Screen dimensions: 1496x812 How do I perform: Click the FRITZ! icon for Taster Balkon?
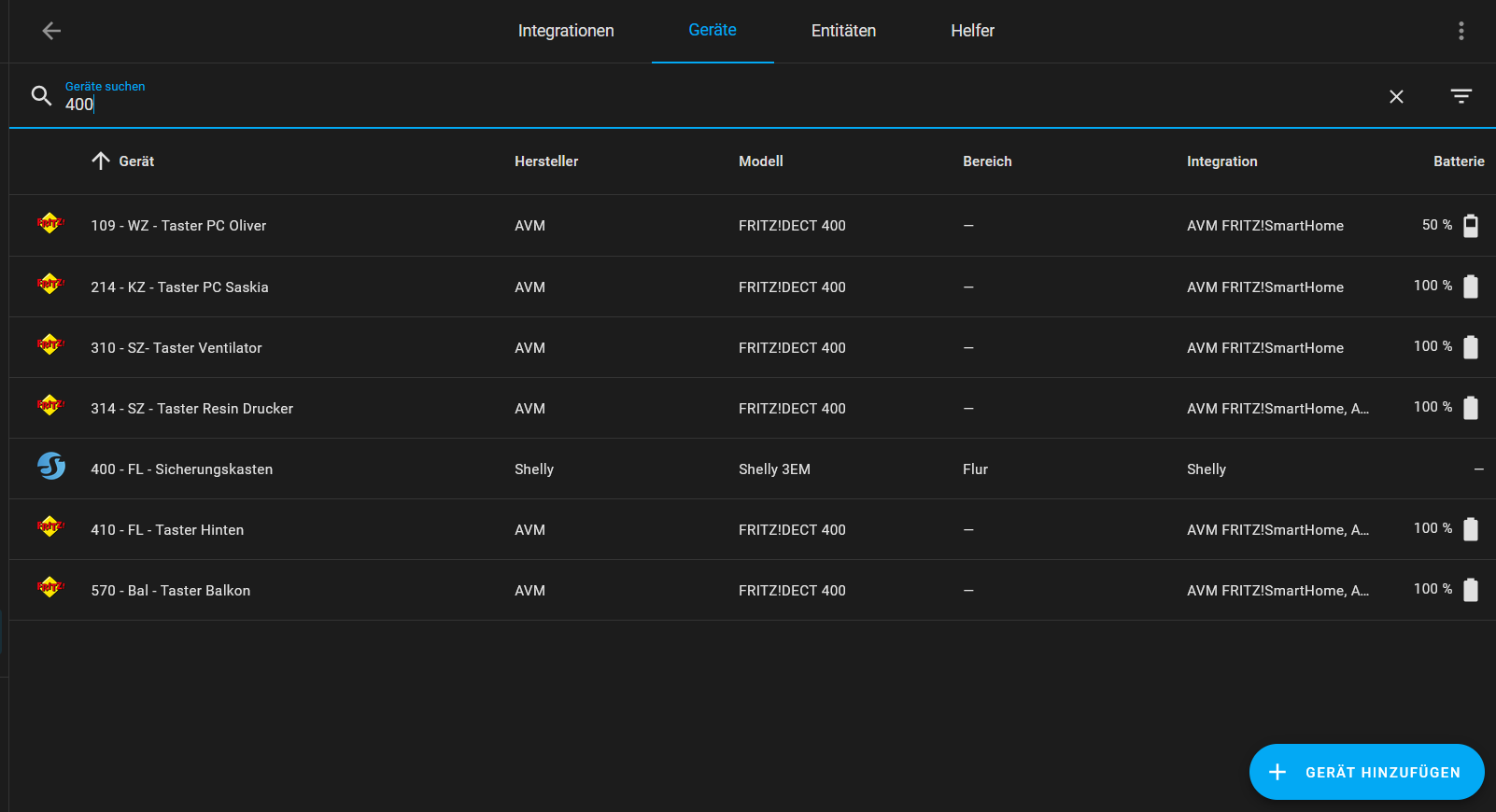point(50,588)
